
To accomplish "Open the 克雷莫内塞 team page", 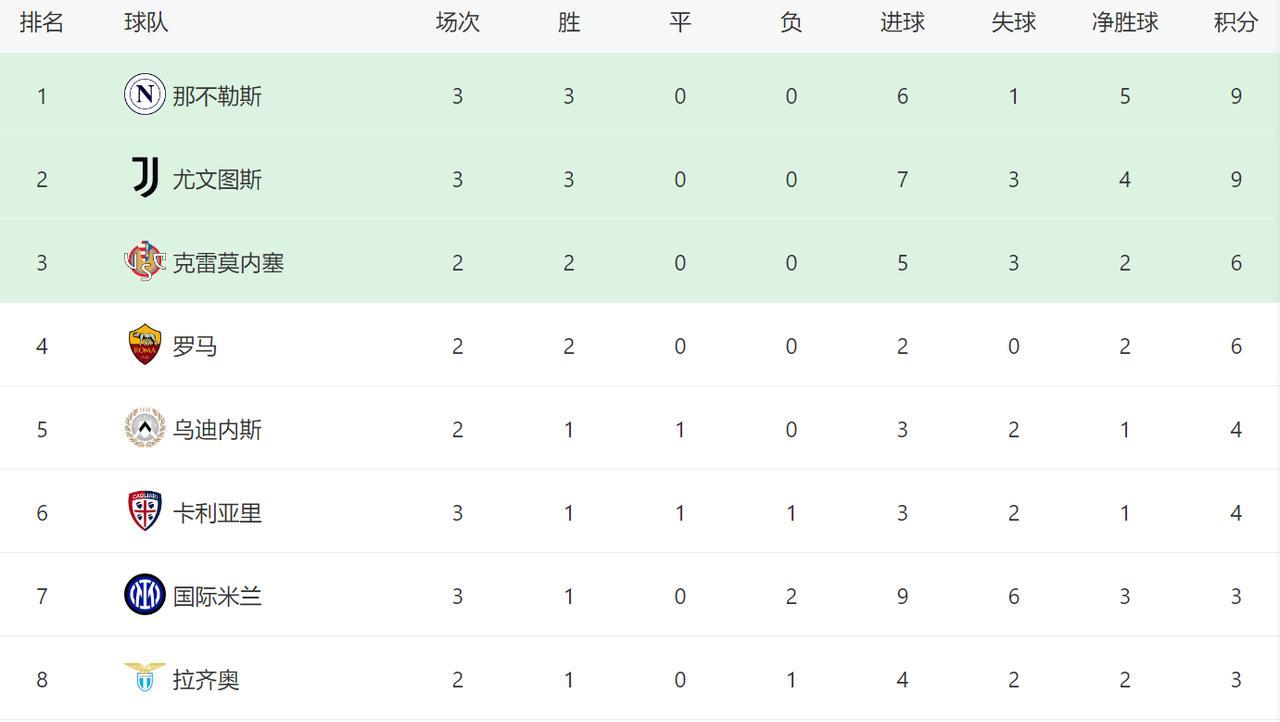I will [x=228, y=263].
